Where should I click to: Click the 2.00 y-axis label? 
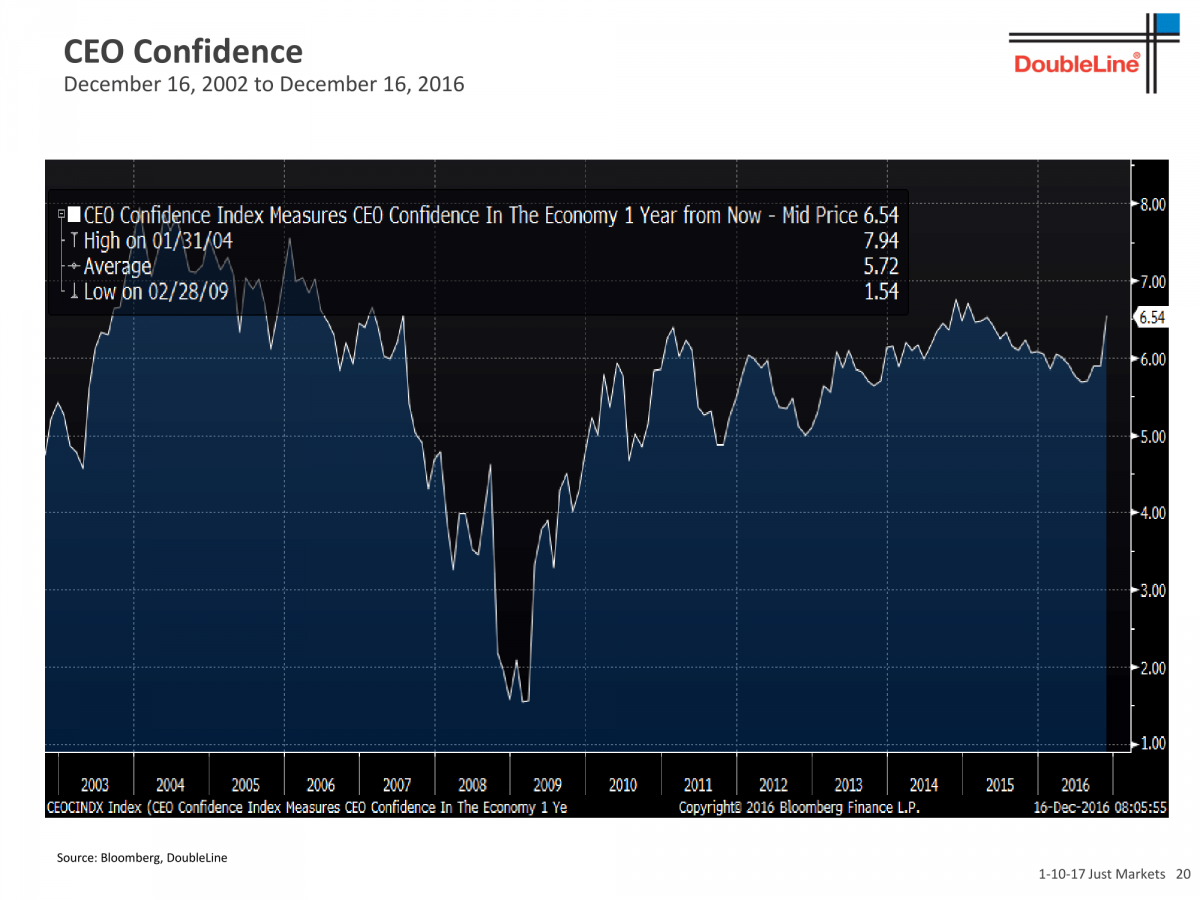click(1154, 667)
